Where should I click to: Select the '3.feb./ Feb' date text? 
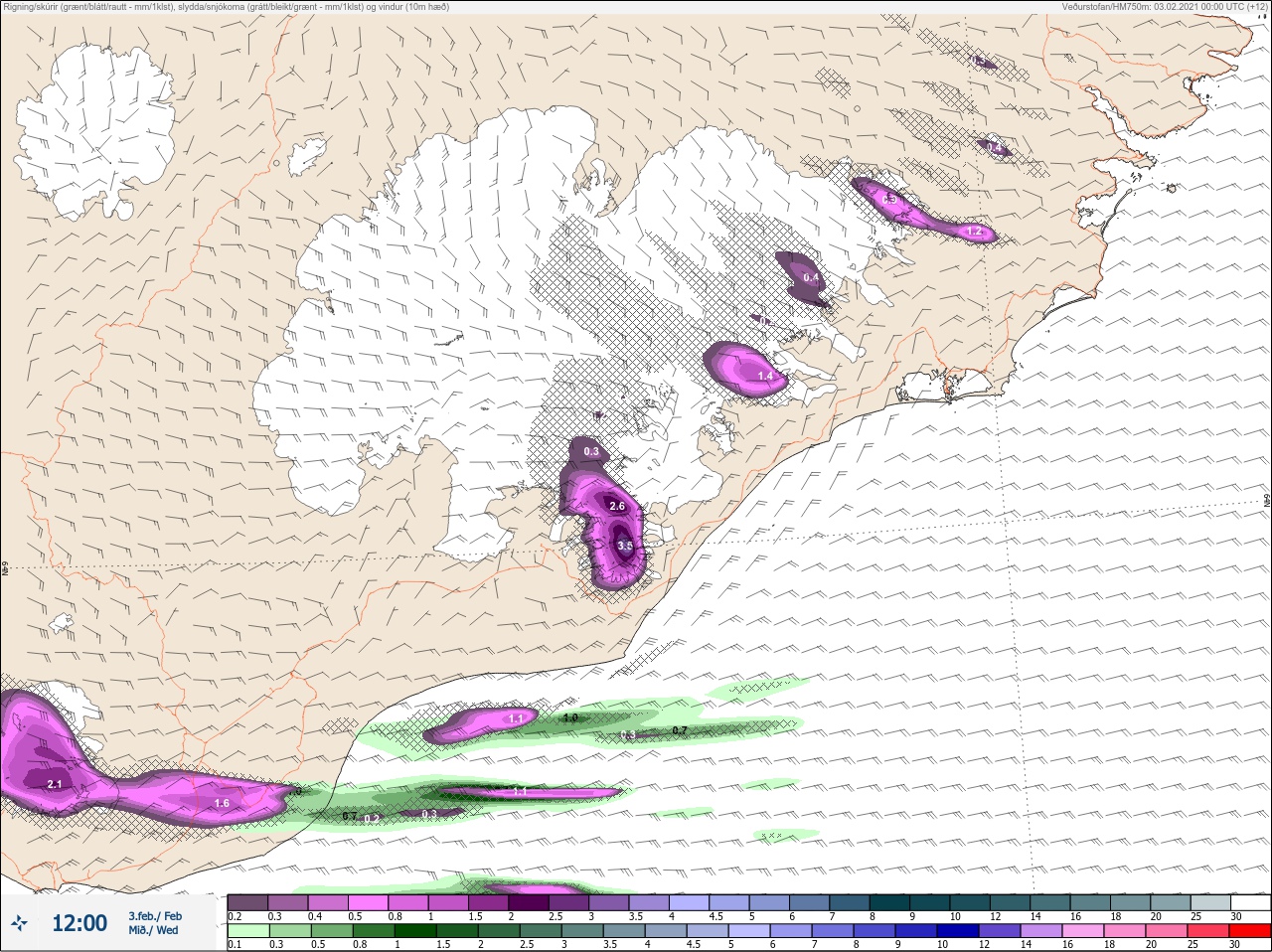pyautogui.click(x=155, y=916)
